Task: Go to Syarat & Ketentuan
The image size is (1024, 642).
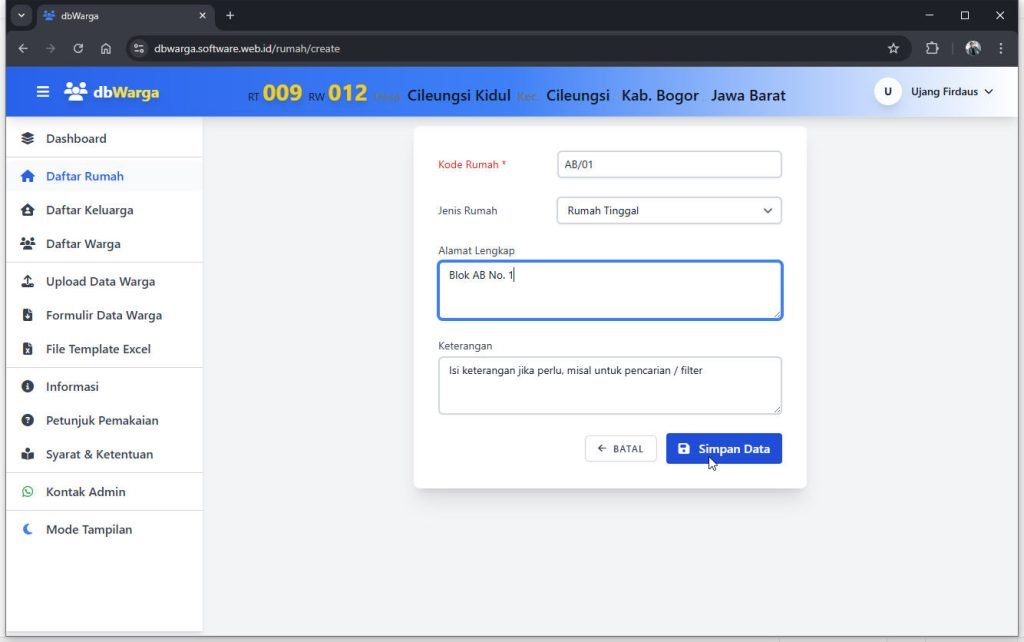Action: click(99, 455)
